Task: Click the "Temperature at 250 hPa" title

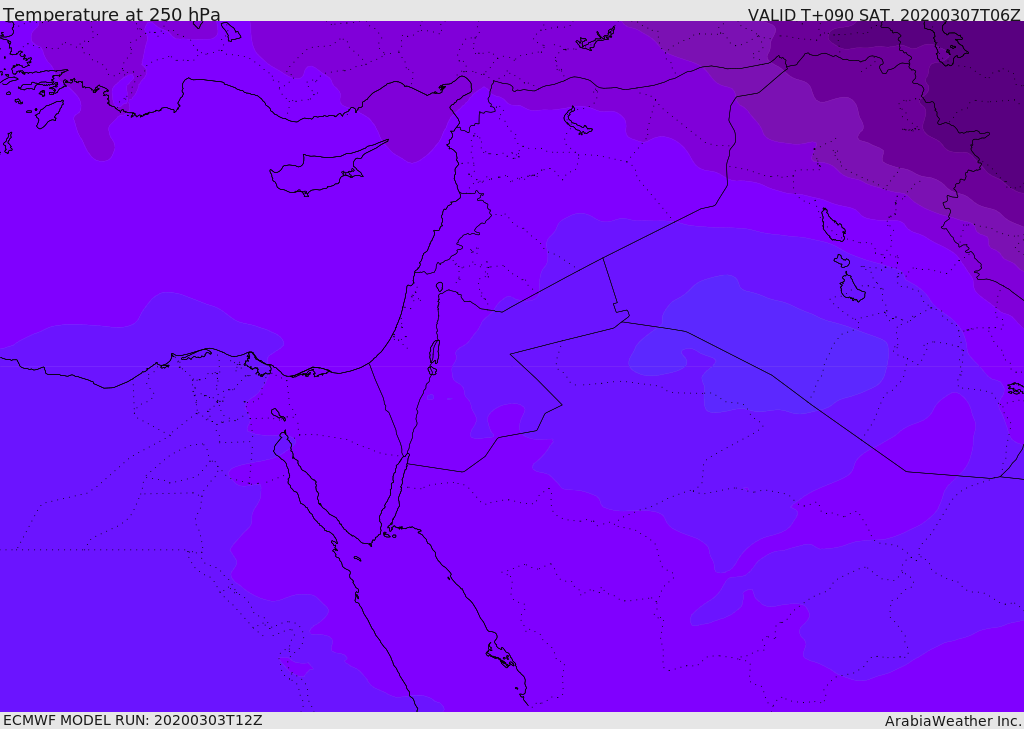Action: click(111, 15)
